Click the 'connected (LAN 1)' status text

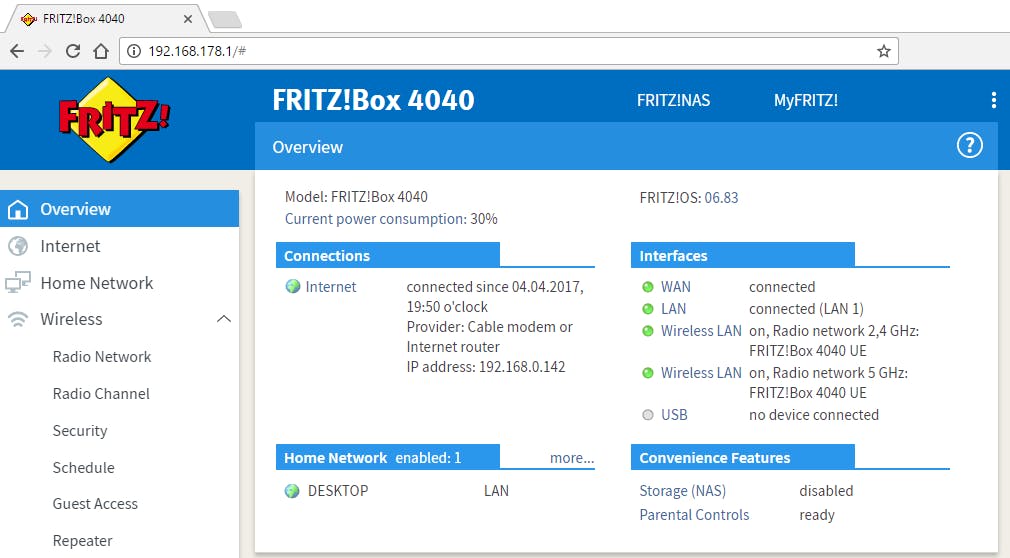(x=806, y=309)
